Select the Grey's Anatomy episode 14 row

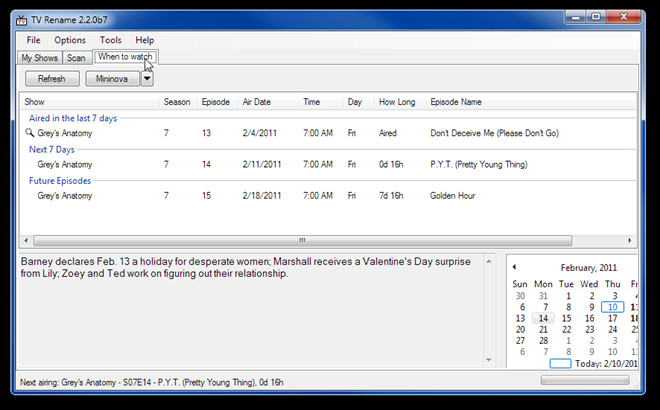pyautogui.click(x=328, y=164)
